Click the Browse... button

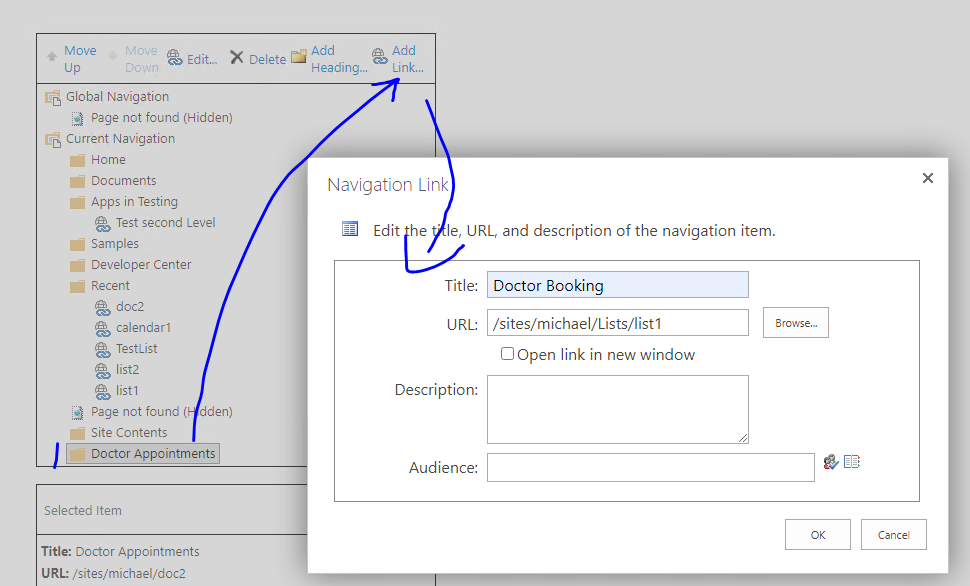[x=796, y=323]
